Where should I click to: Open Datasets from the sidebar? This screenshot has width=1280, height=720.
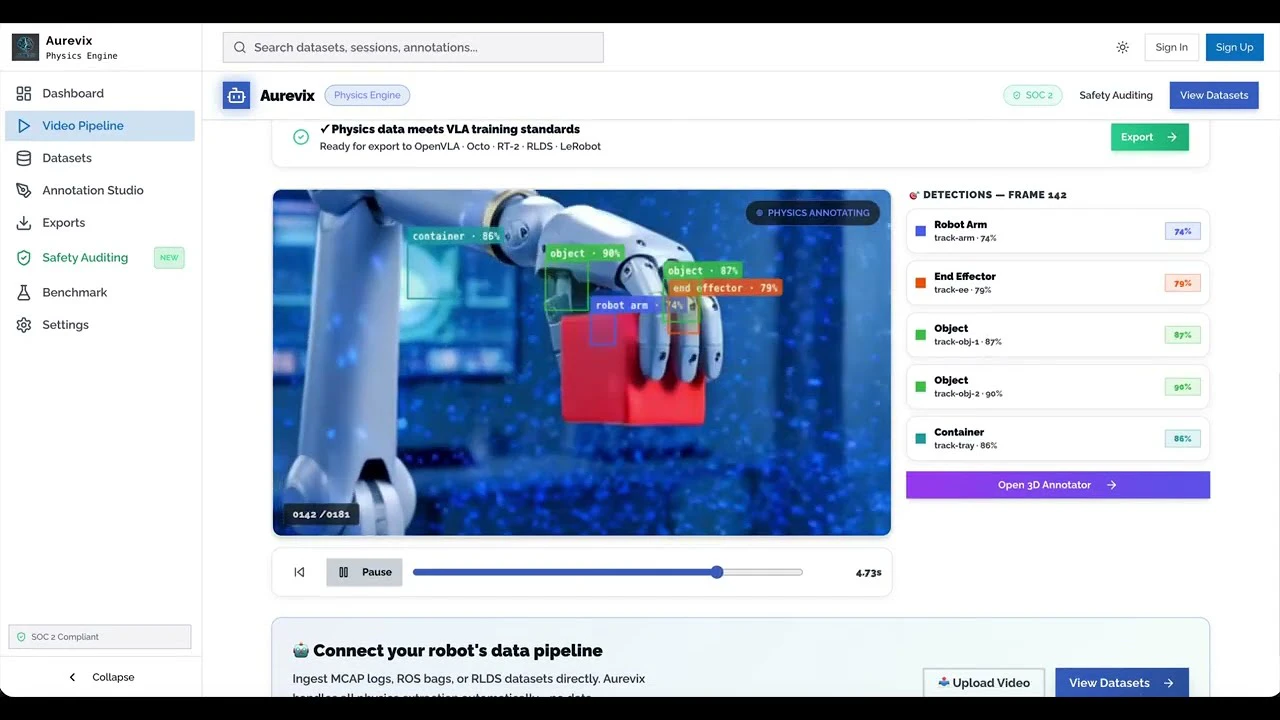[x=100, y=158]
